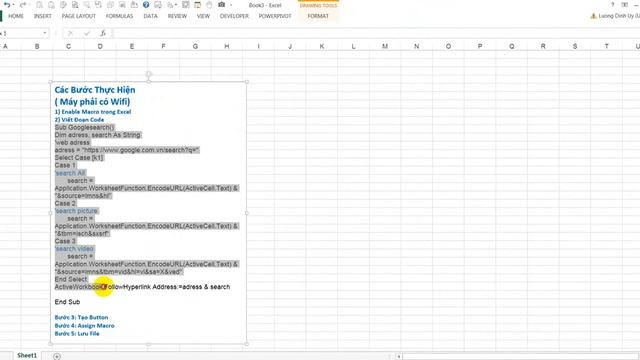Click the '&tbm=isch&sxsrf' string line
Image resolution: width=640 pixels, height=360 pixels.
tap(82, 233)
